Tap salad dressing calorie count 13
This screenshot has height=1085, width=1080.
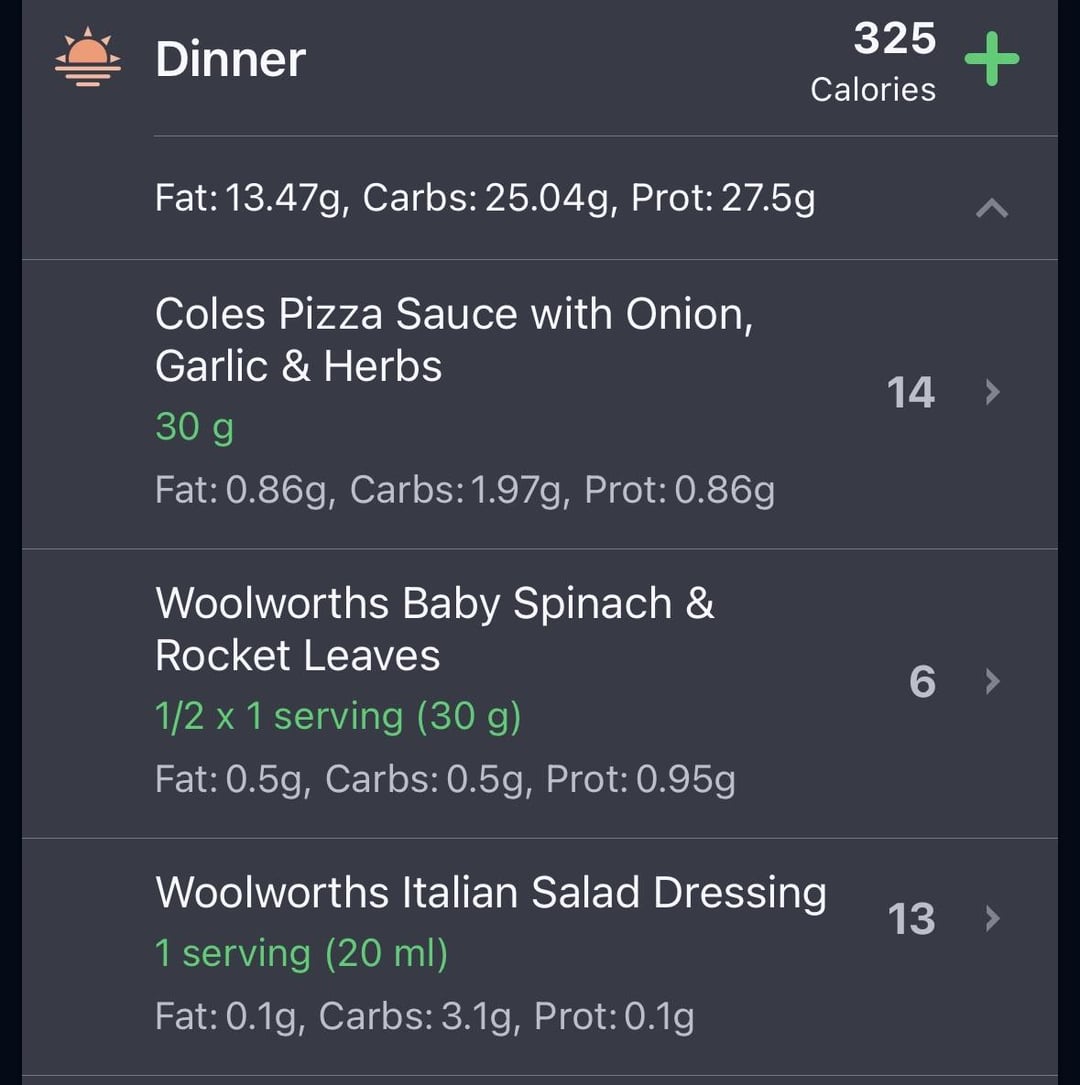coord(911,919)
